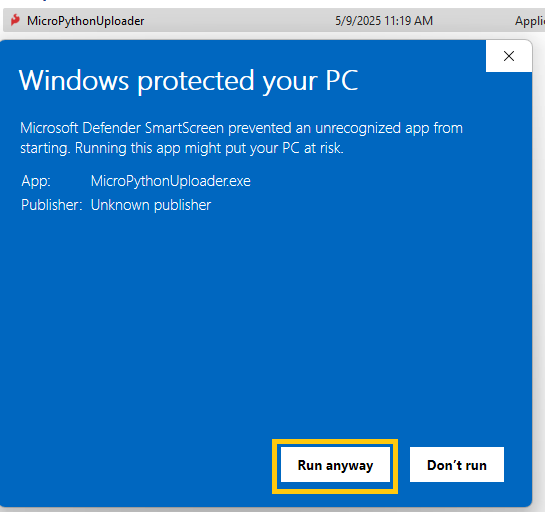Screen dimensions: 545x512
Task: Select the MicroPythonUploader app icon in file list
Action: pos(15,20)
